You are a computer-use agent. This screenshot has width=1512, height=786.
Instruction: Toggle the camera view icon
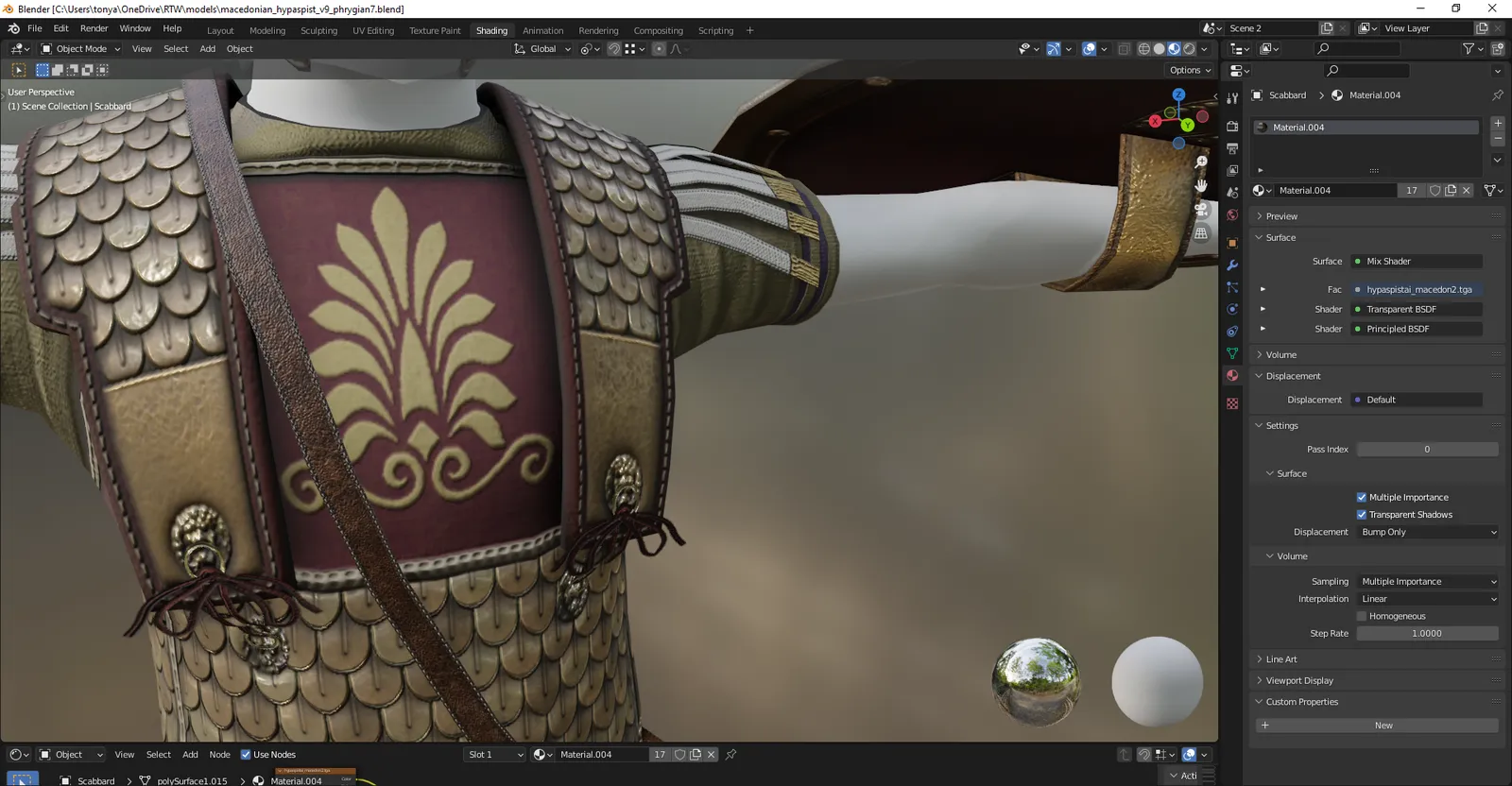click(1201, 210)
